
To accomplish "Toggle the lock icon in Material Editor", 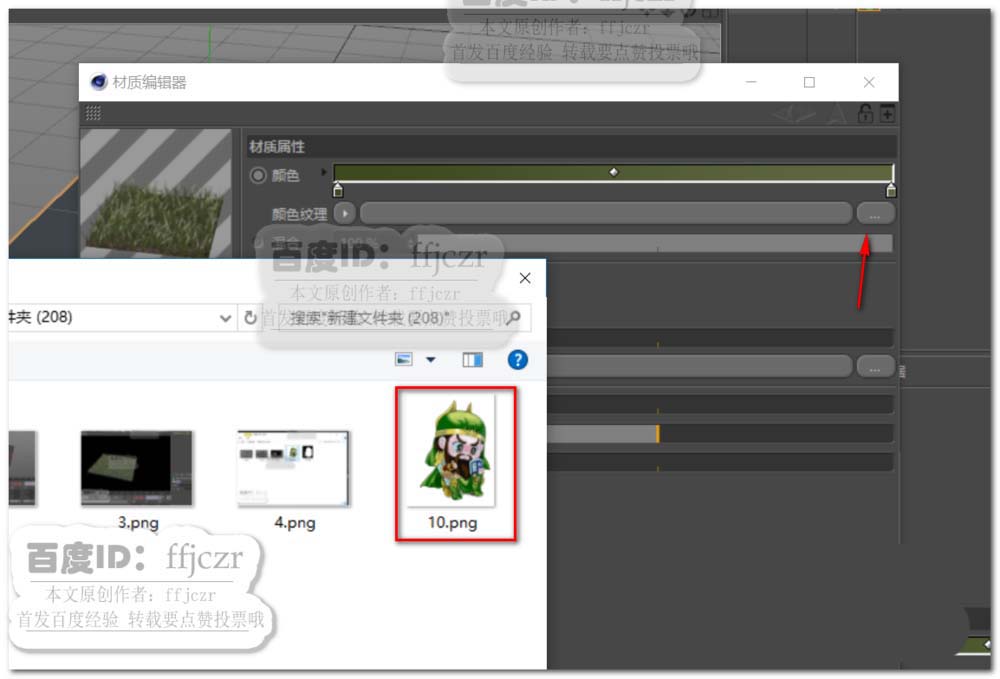I will [865, 113].
